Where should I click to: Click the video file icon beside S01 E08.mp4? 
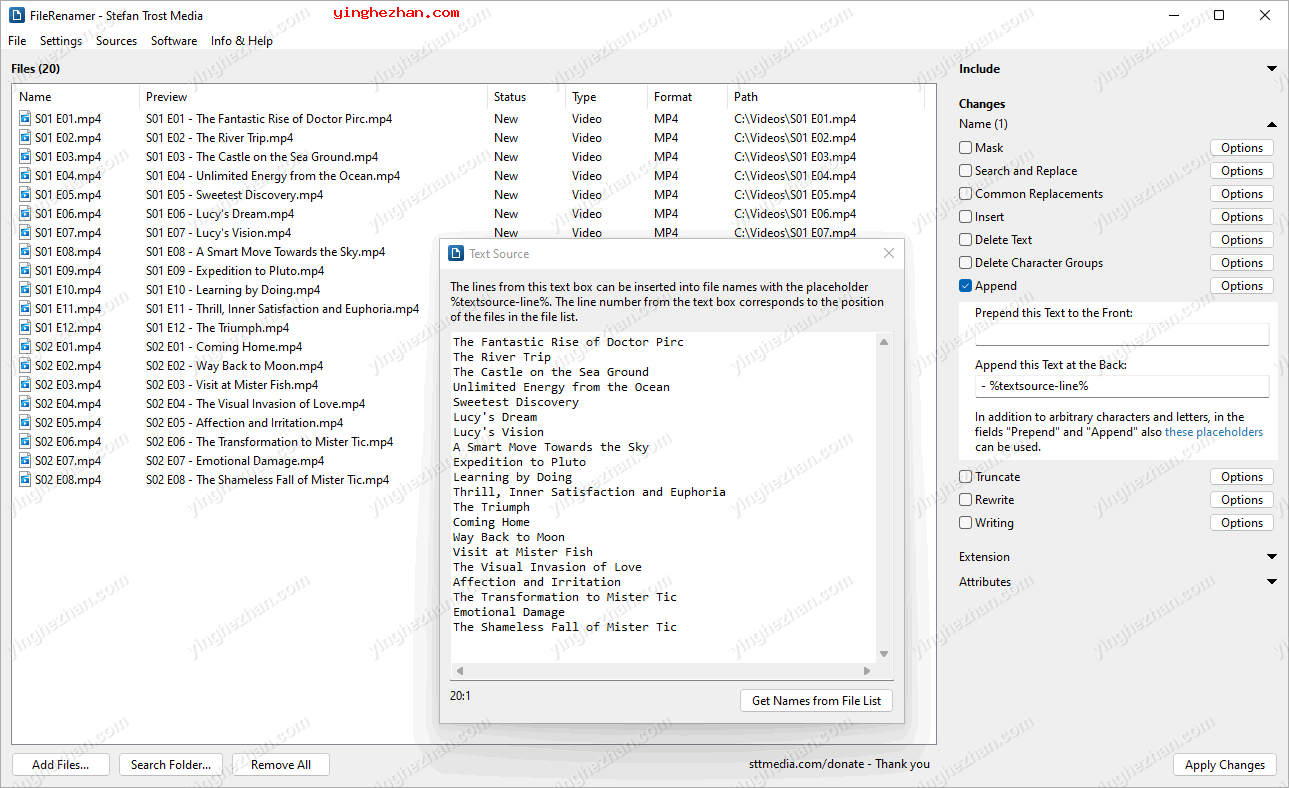(x=26, y=252)
